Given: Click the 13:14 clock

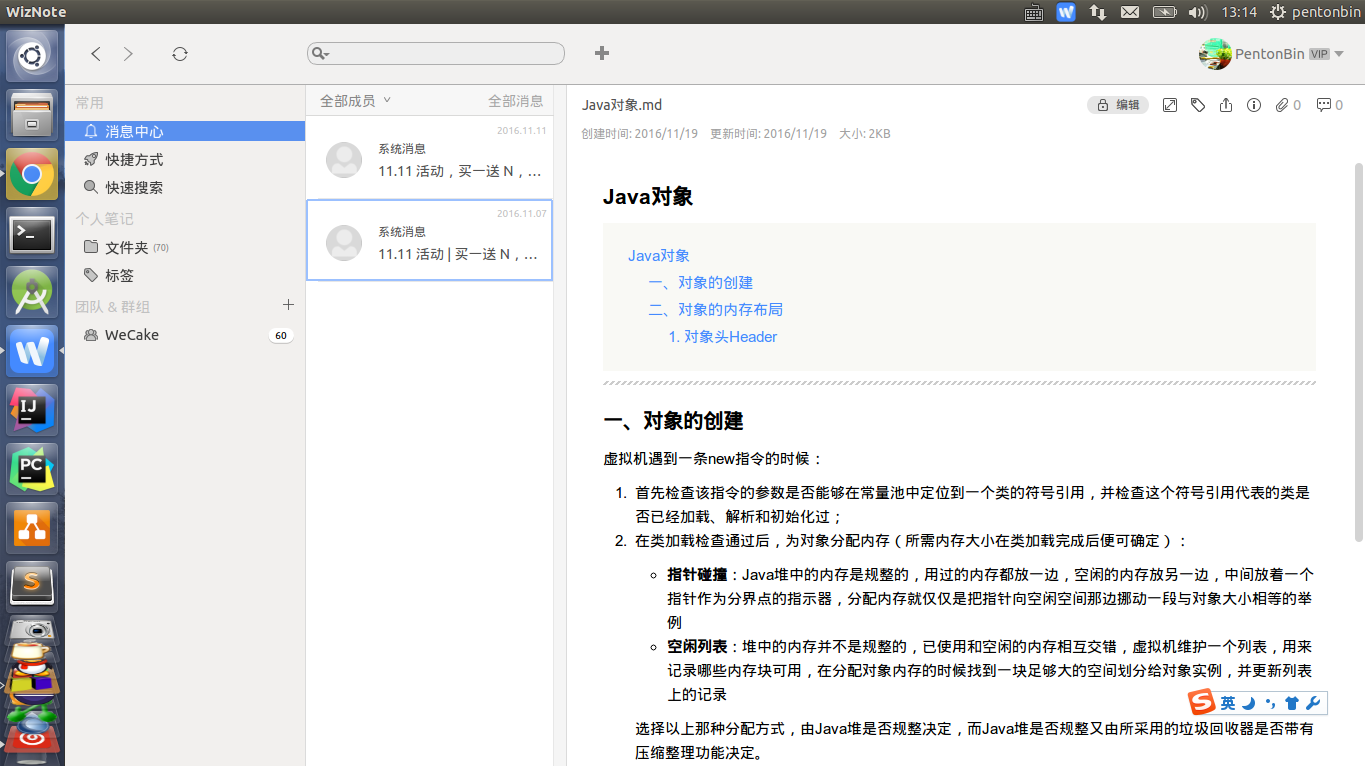Looking at the screenshot, I should (1239, 12).
